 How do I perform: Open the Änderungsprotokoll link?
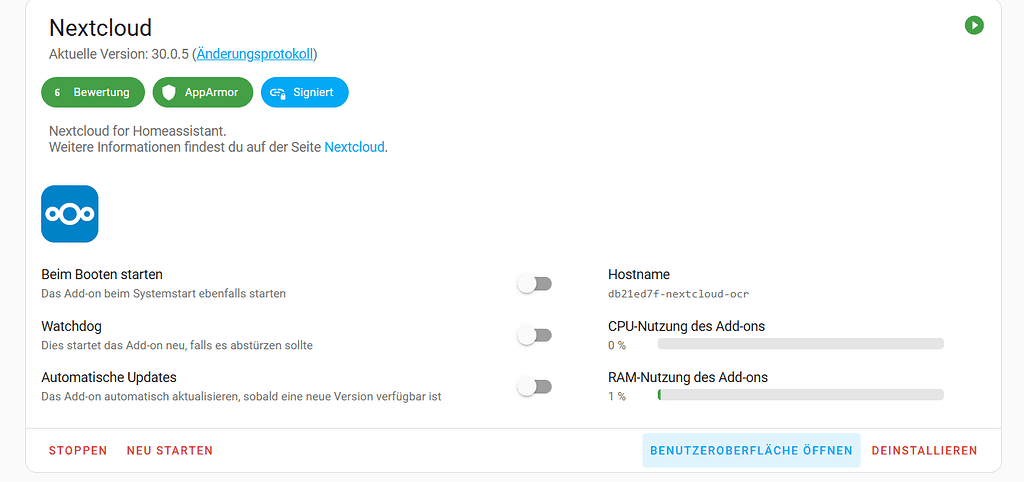click(255, 54)
